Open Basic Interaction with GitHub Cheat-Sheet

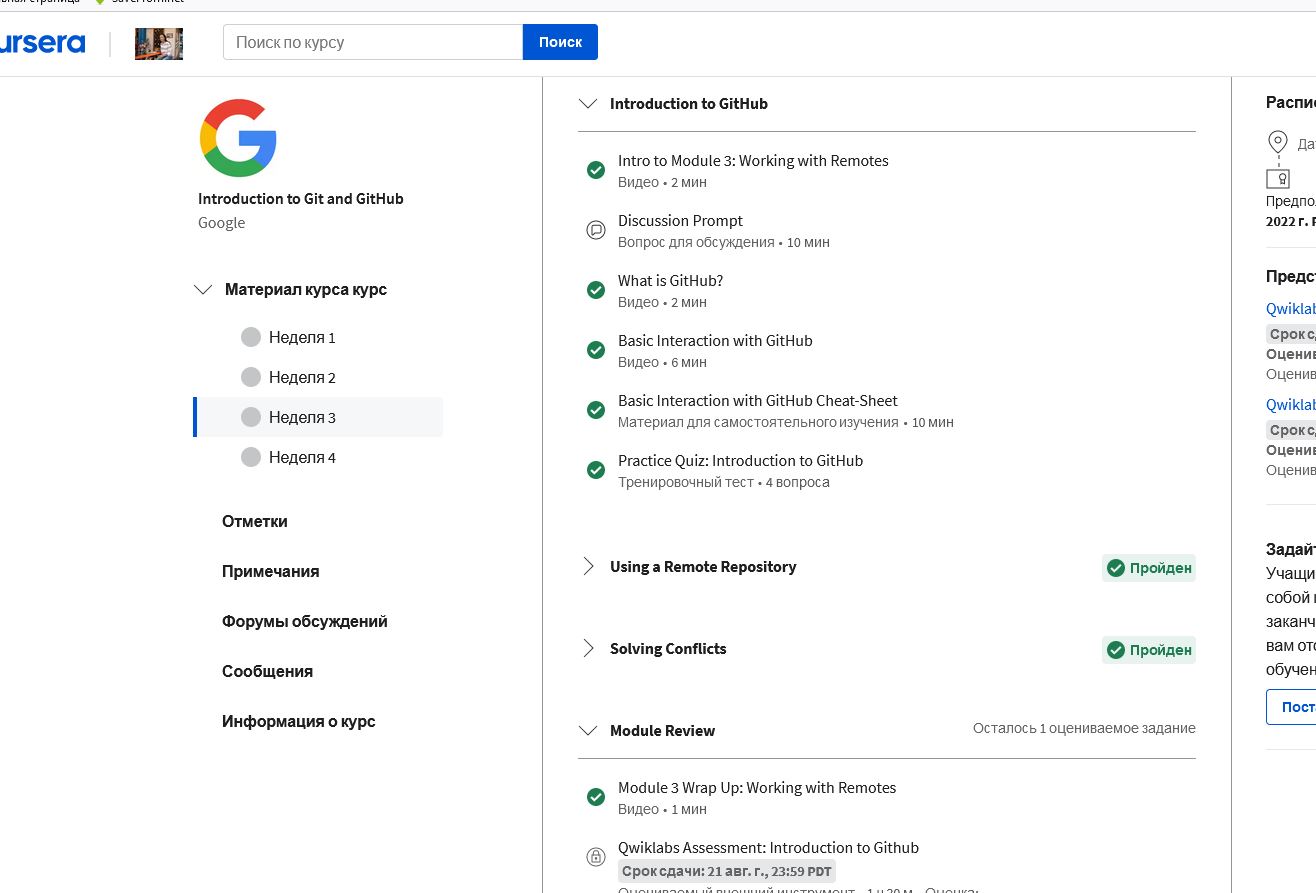(x=758, y=400)
